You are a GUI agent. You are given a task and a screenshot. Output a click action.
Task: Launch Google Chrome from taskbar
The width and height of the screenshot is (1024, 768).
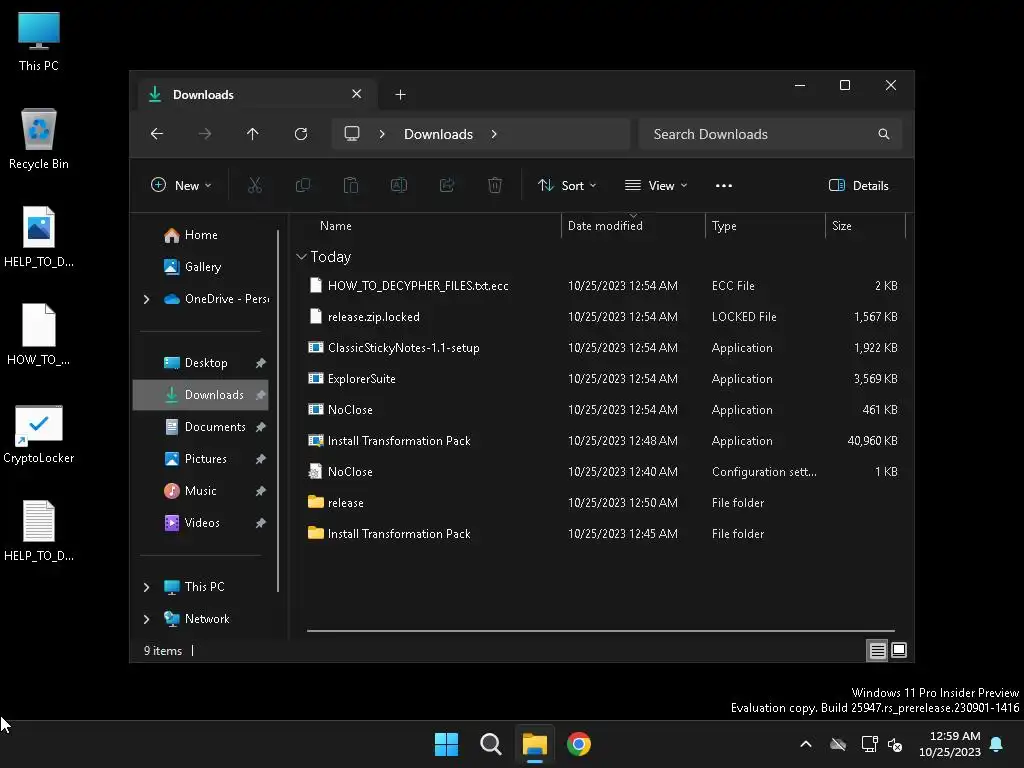(x=579, y=744)
